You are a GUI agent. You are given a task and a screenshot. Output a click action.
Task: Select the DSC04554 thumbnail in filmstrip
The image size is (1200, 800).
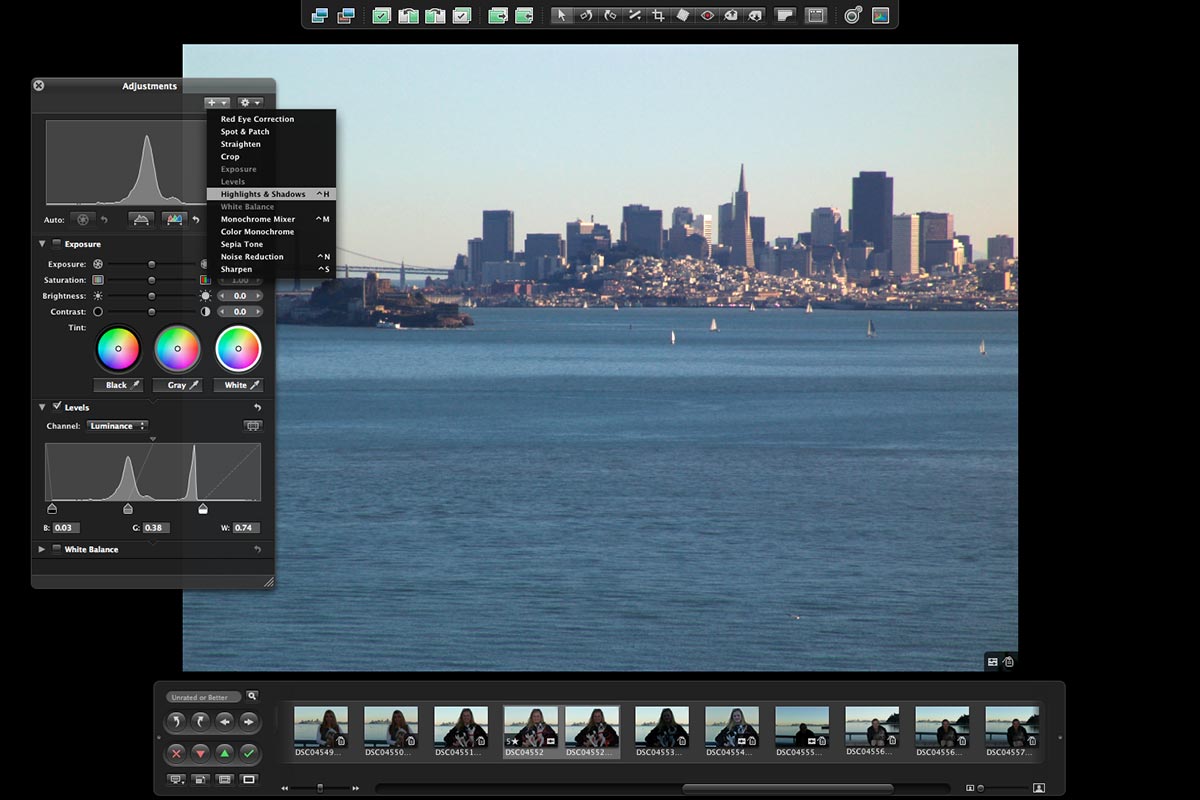point(731,727)
